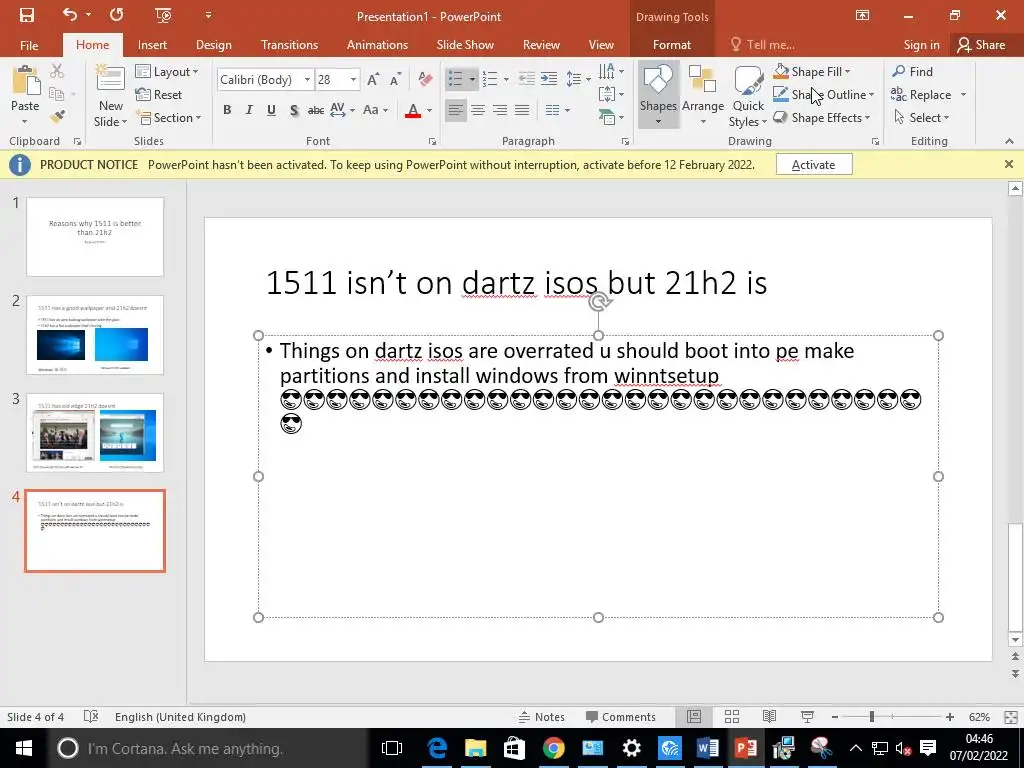The width and height of the screenshot is (1024, 768).
Task: Open the font size dropdown
Action: click(353, 80)
